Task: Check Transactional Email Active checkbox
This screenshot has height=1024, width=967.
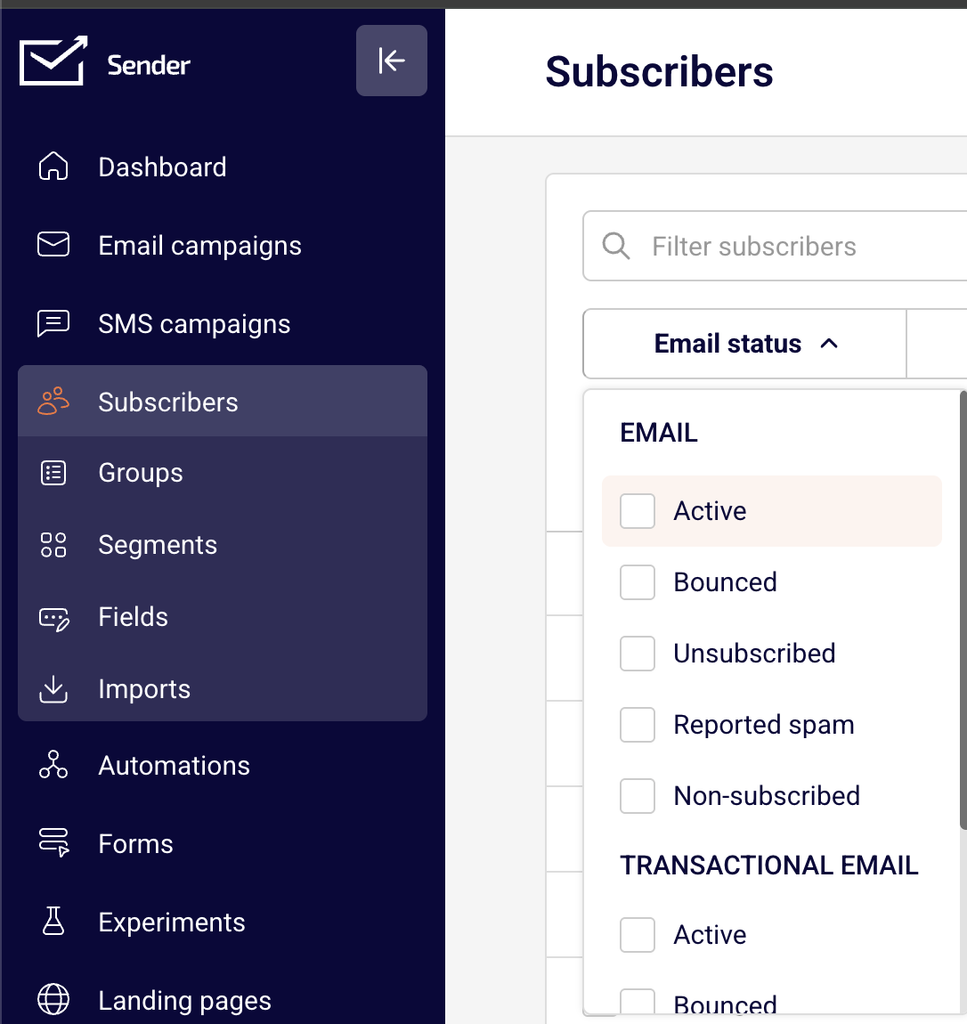Action: click(637, 935)
